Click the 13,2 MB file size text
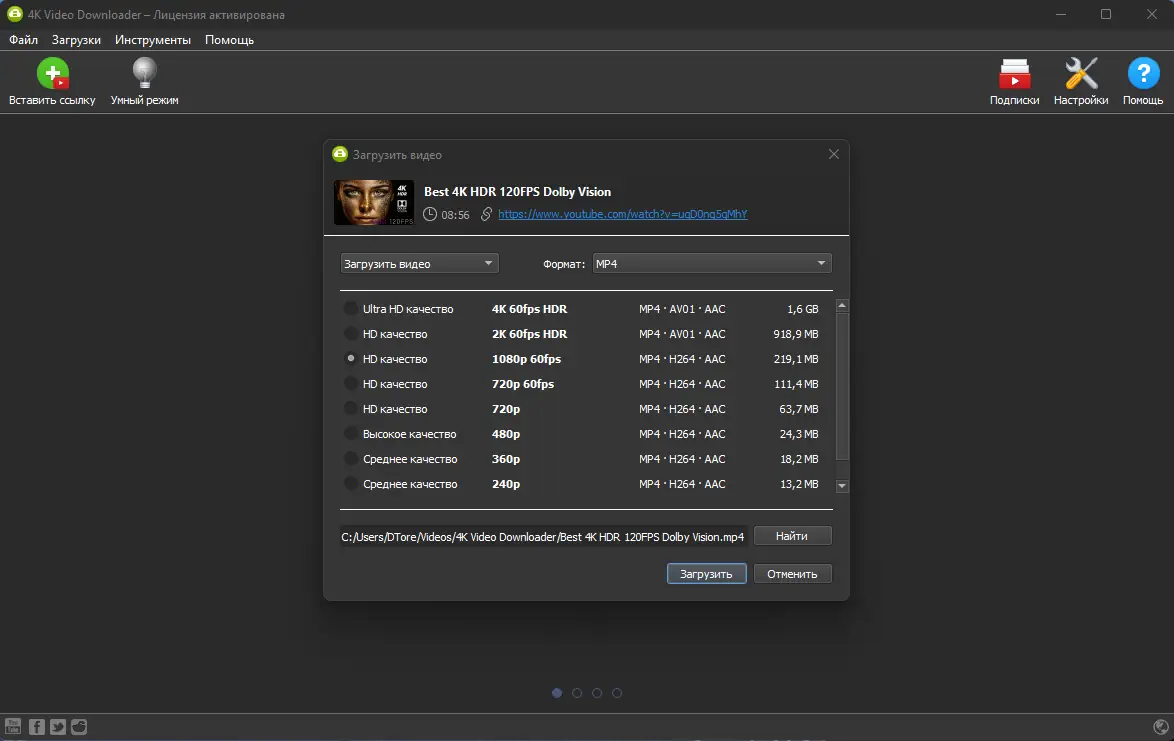This screenshot has width=1174, height=741. tap(799, 484)
